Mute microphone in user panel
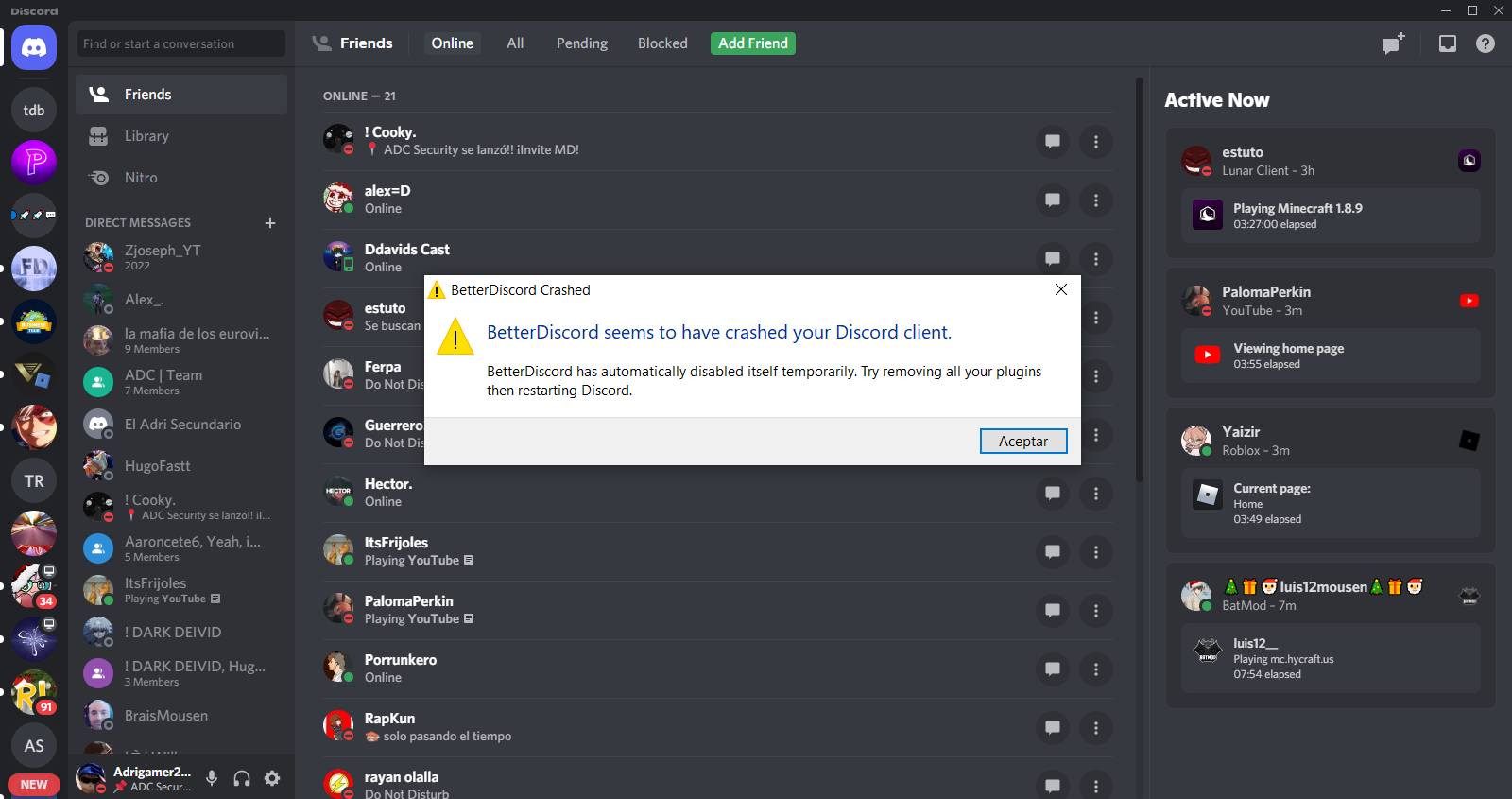This screenshot has height=799, width=1512. (212, 778)
